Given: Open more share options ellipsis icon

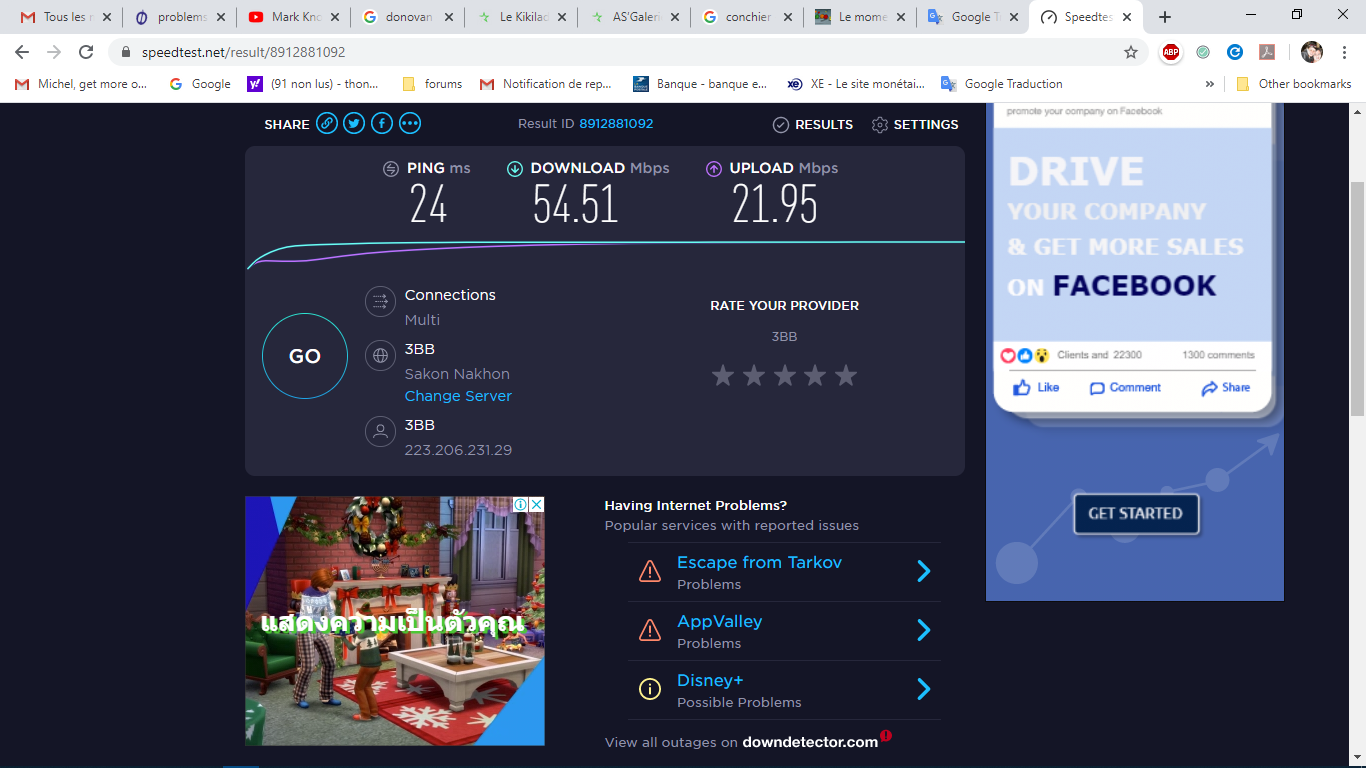Looking at the screenshot, I should click(x=410, y=124).
